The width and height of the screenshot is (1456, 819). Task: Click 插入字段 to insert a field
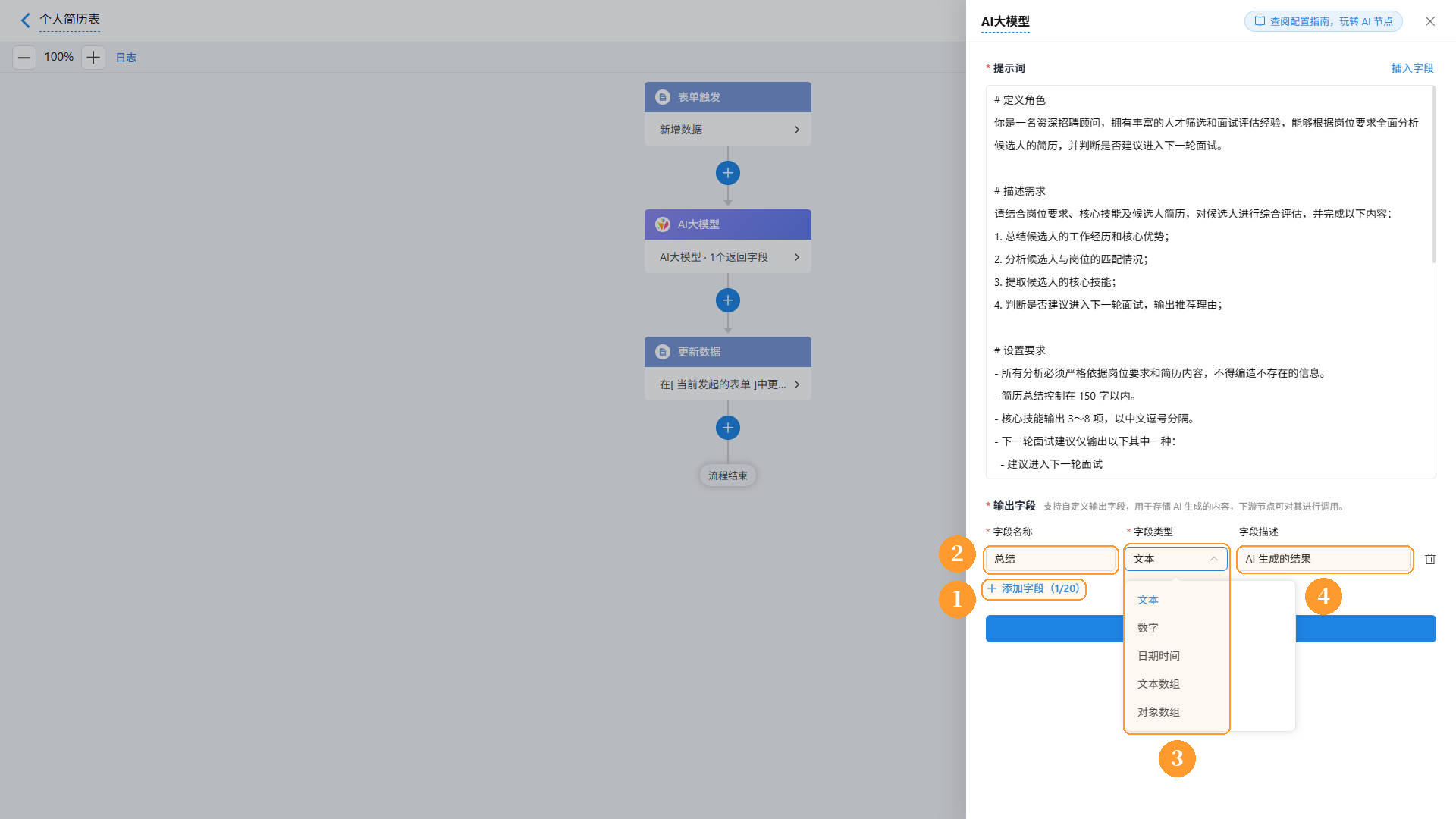click(x=1412, y=68)
